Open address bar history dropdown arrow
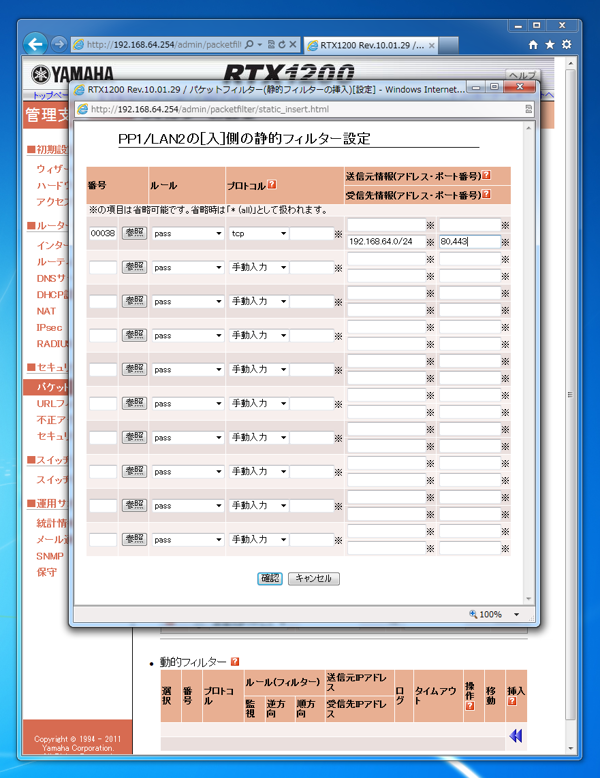The height and width of the screenshot is (778, 600). (x=260, y=45)
